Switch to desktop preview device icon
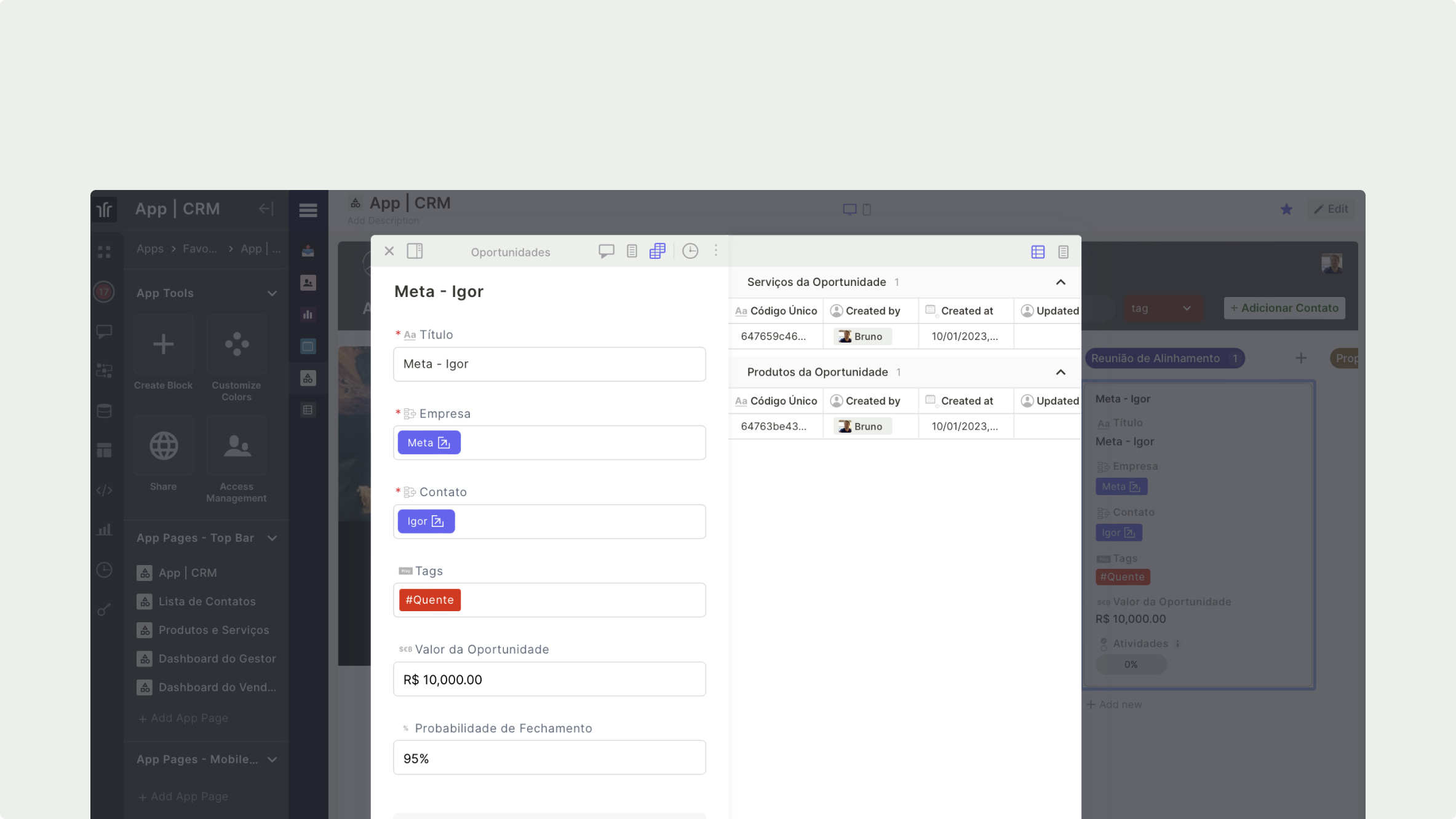Viewport: 1456px width, 819px height. (x=849, y=210)
